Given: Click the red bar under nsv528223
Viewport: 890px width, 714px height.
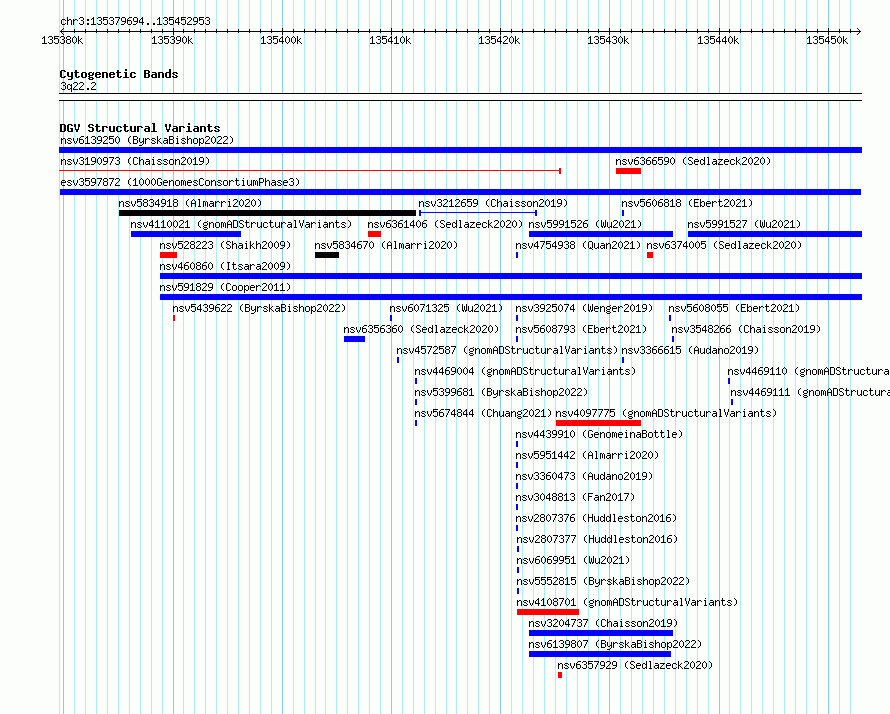Looking at the screenshot, I should (169, 255).
